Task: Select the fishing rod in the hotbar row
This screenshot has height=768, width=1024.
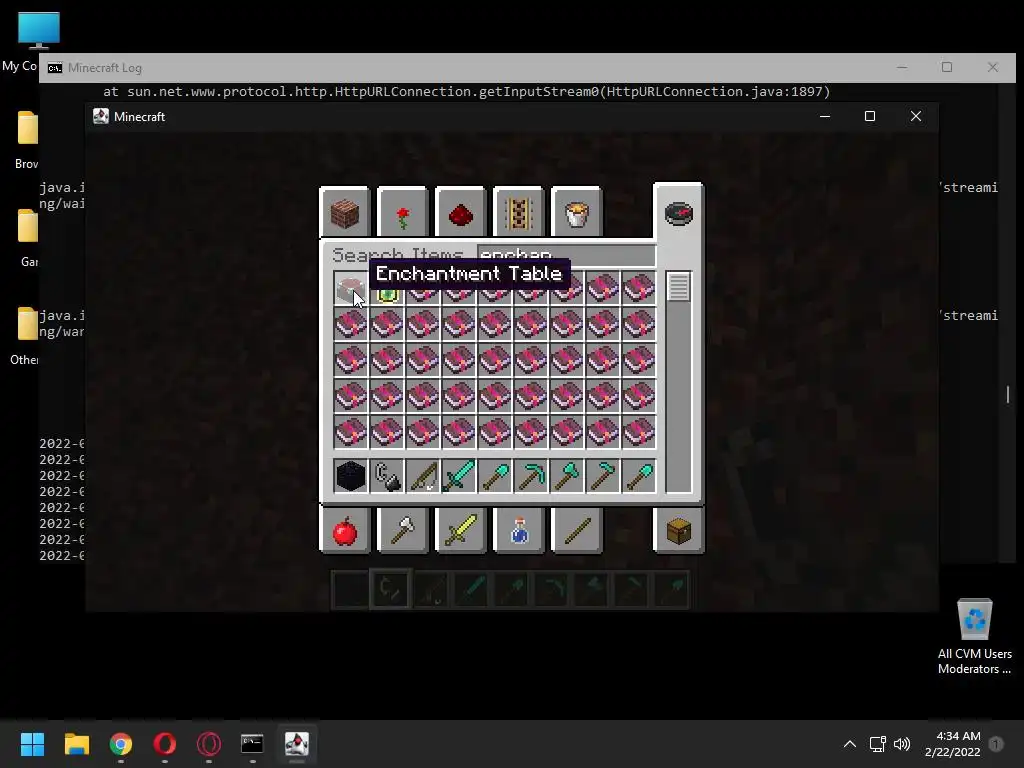Action: tap(423, 475)
